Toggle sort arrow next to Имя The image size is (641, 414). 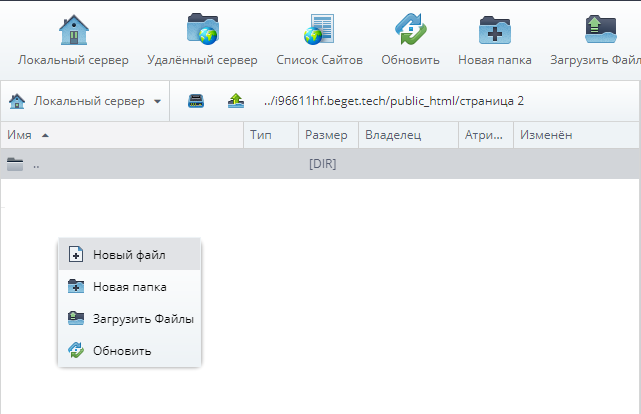45,135
